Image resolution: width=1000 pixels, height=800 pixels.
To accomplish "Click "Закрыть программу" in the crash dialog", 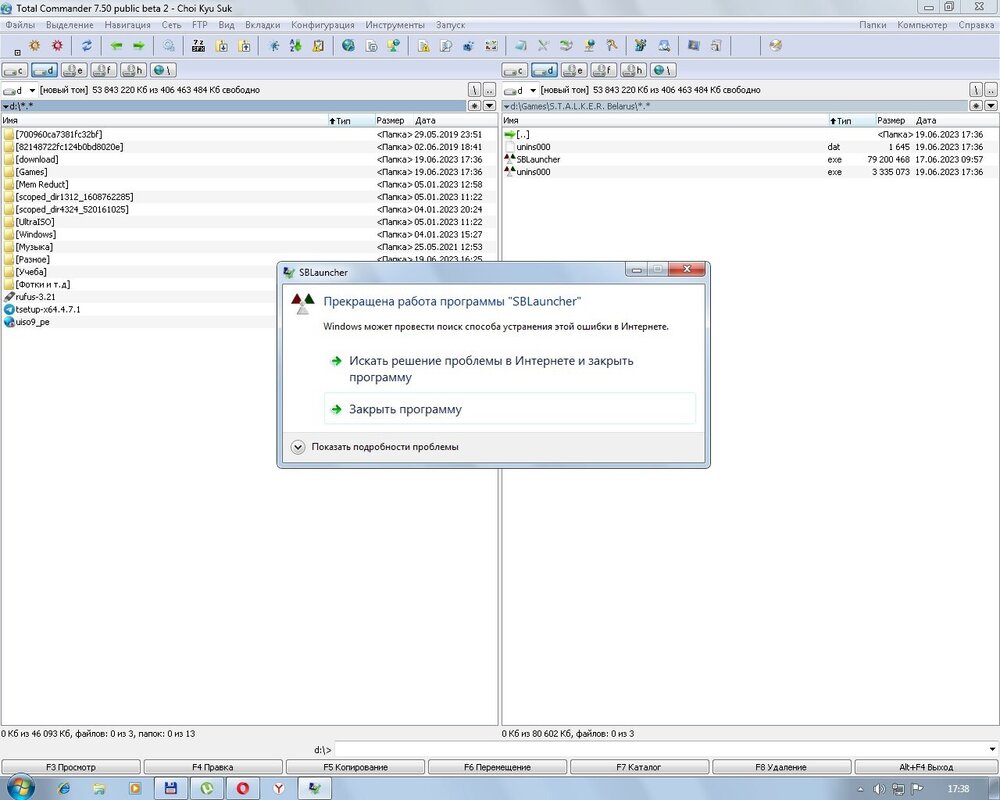I will click(405, 409).
